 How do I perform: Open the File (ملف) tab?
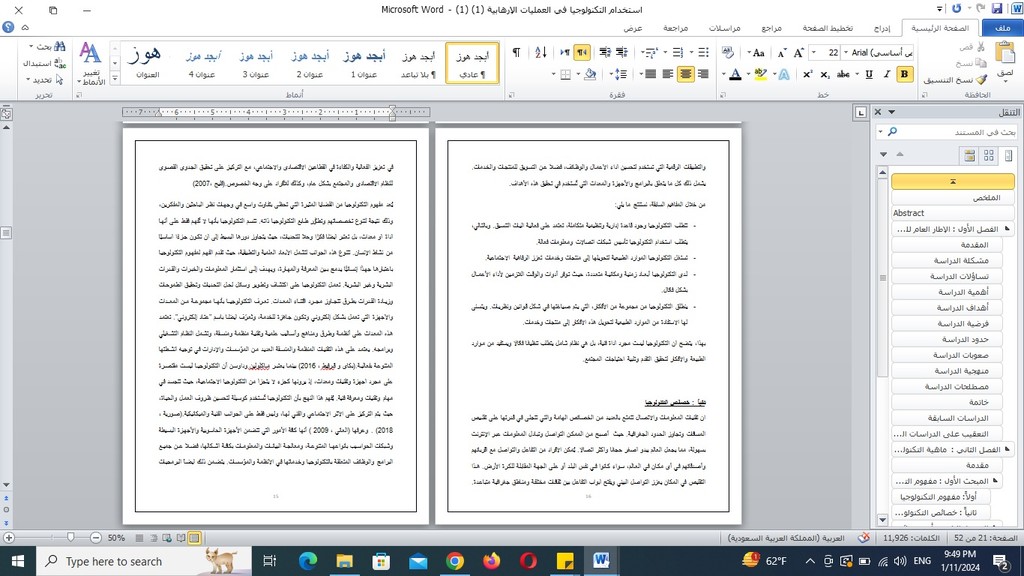(1002, 28)
